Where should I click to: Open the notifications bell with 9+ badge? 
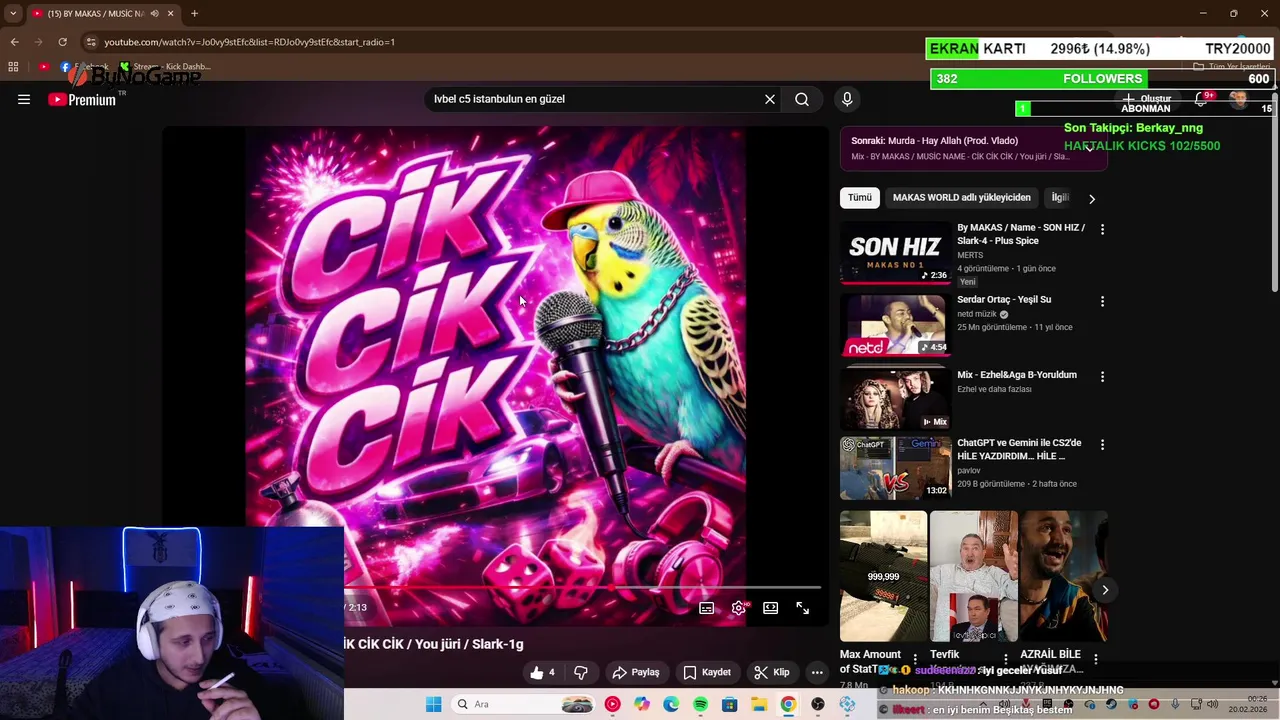coord(1200,99)
